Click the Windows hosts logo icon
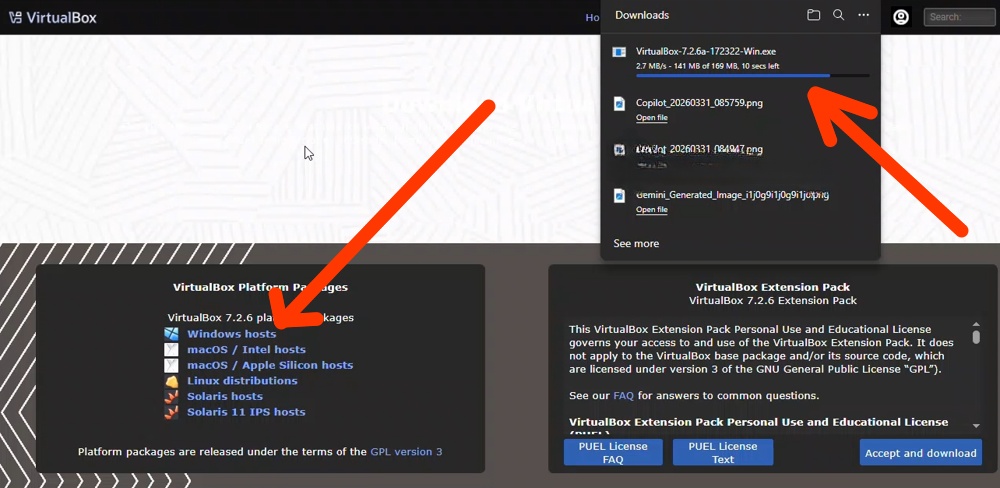 coord(172,334)
